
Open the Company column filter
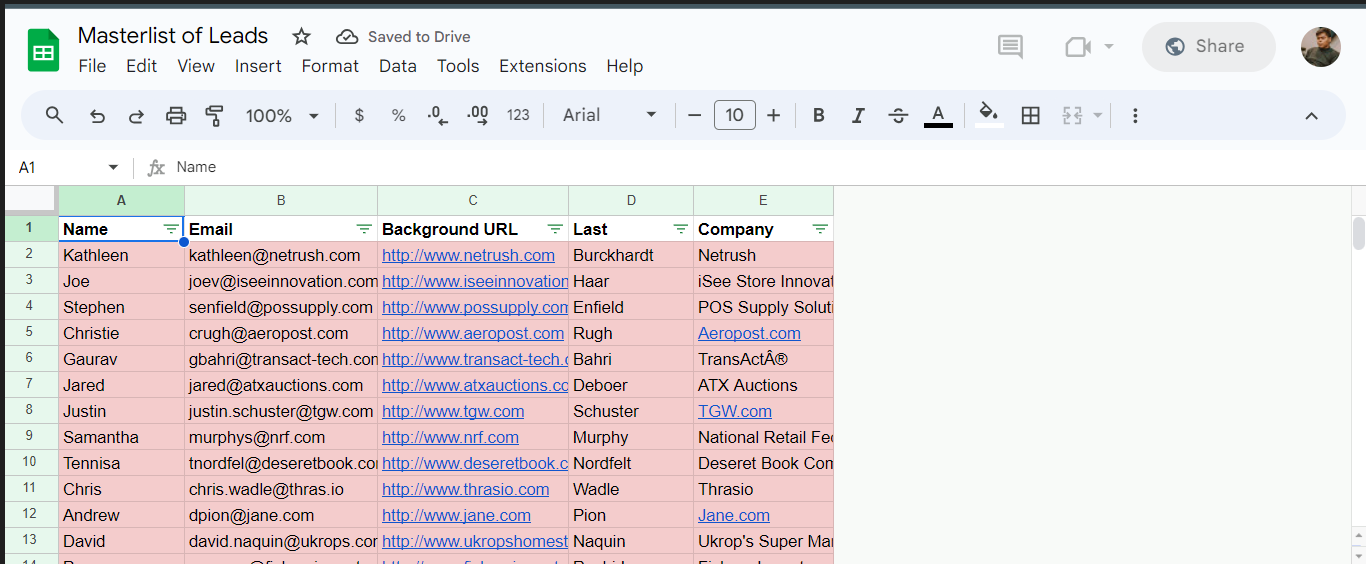pyautogui.click(x=820, y=229)
